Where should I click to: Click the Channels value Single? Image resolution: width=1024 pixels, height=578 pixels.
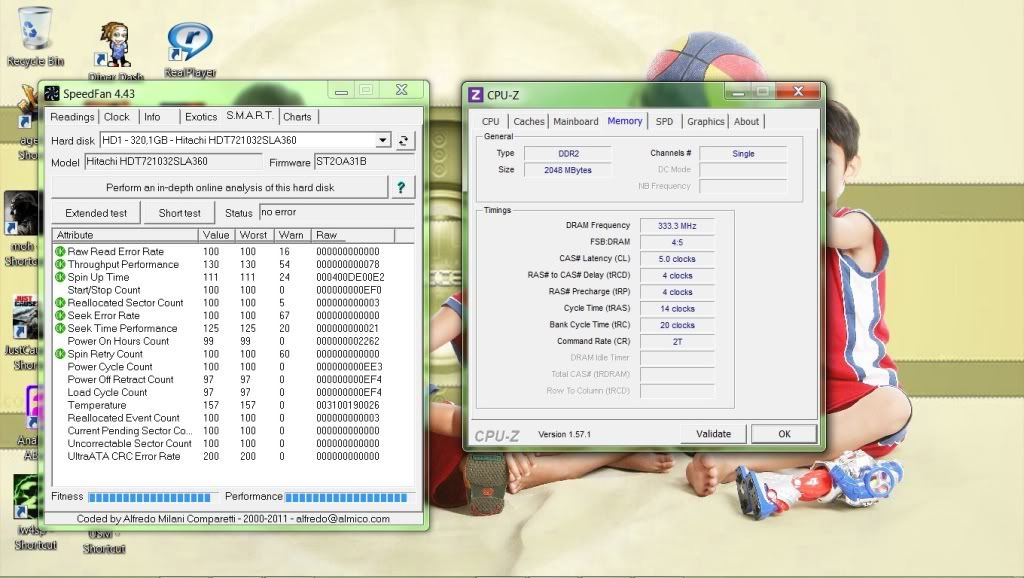click(743, 153)
